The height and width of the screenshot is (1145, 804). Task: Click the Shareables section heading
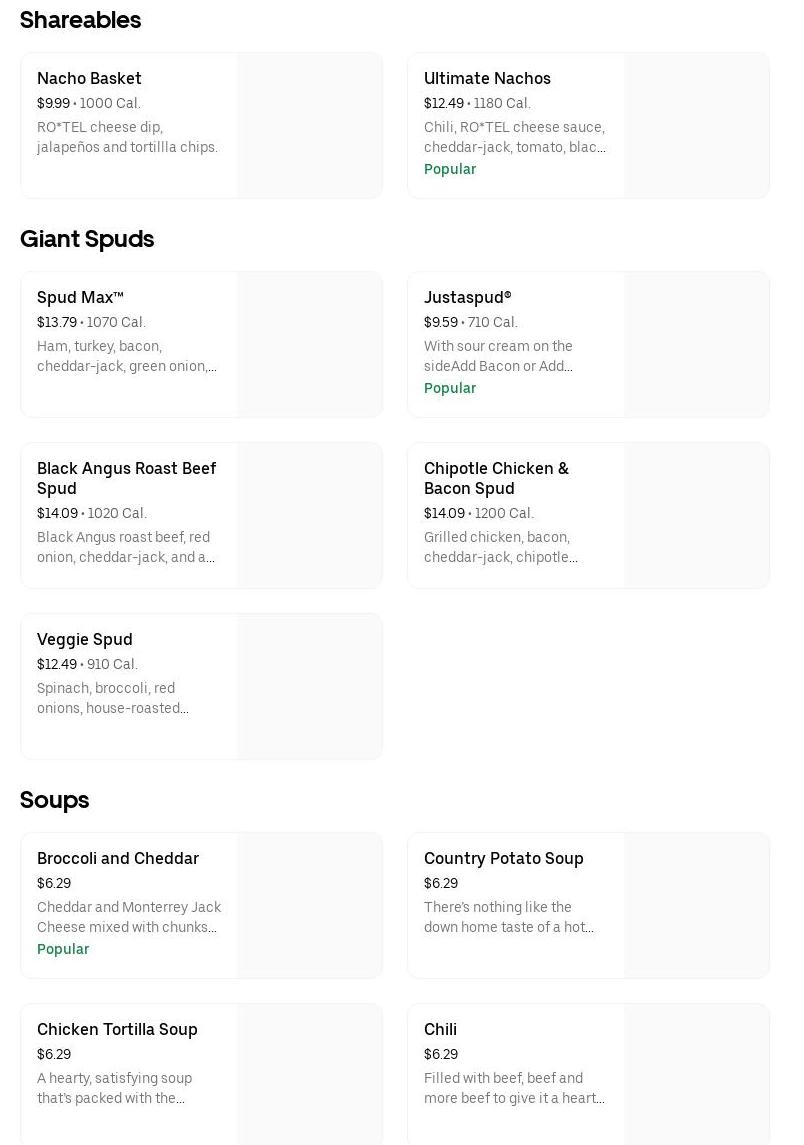coord(80,20)
